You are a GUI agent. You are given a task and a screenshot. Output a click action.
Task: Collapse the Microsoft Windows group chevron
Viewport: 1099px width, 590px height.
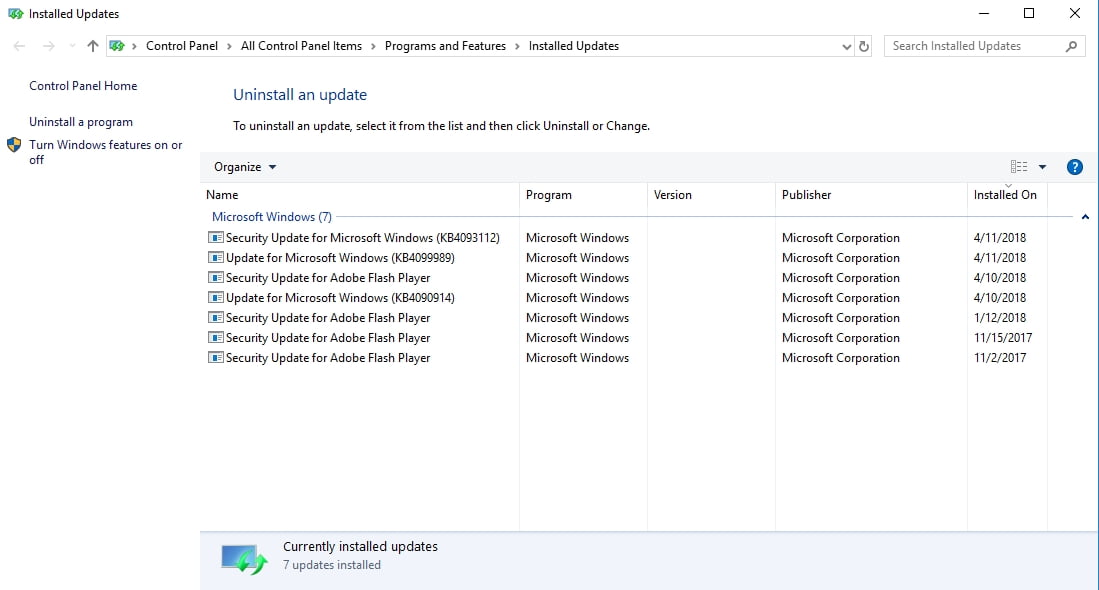coord(1085,216)
